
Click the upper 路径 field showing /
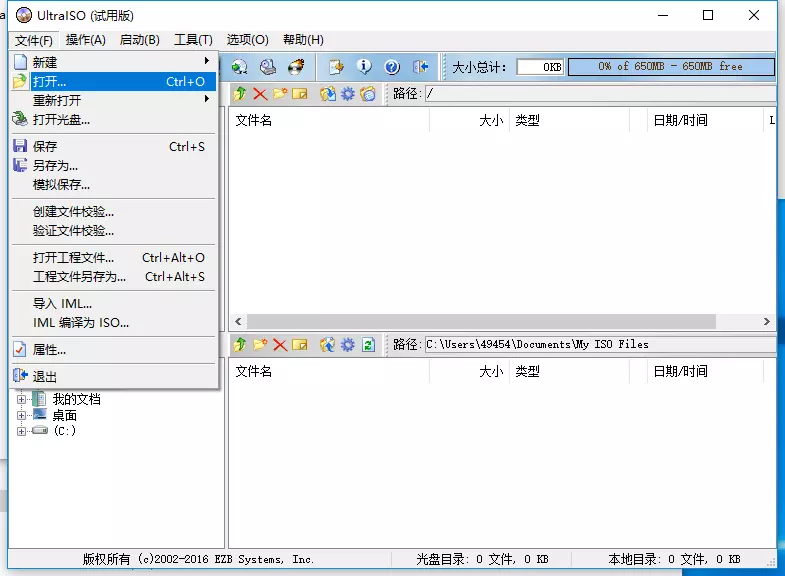601,94
